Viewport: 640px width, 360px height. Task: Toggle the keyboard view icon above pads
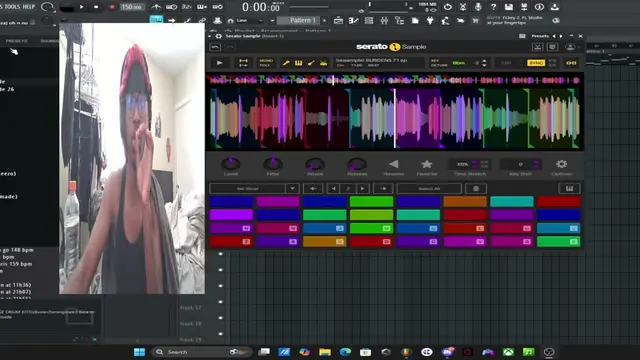569,188
